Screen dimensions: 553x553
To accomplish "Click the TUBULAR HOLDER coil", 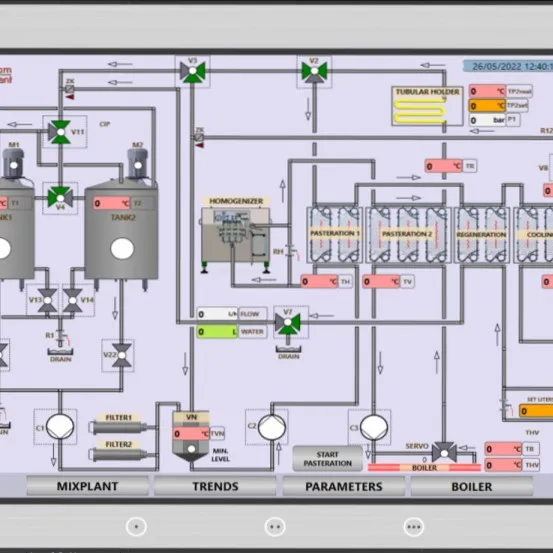I will [x=420, y=111].
